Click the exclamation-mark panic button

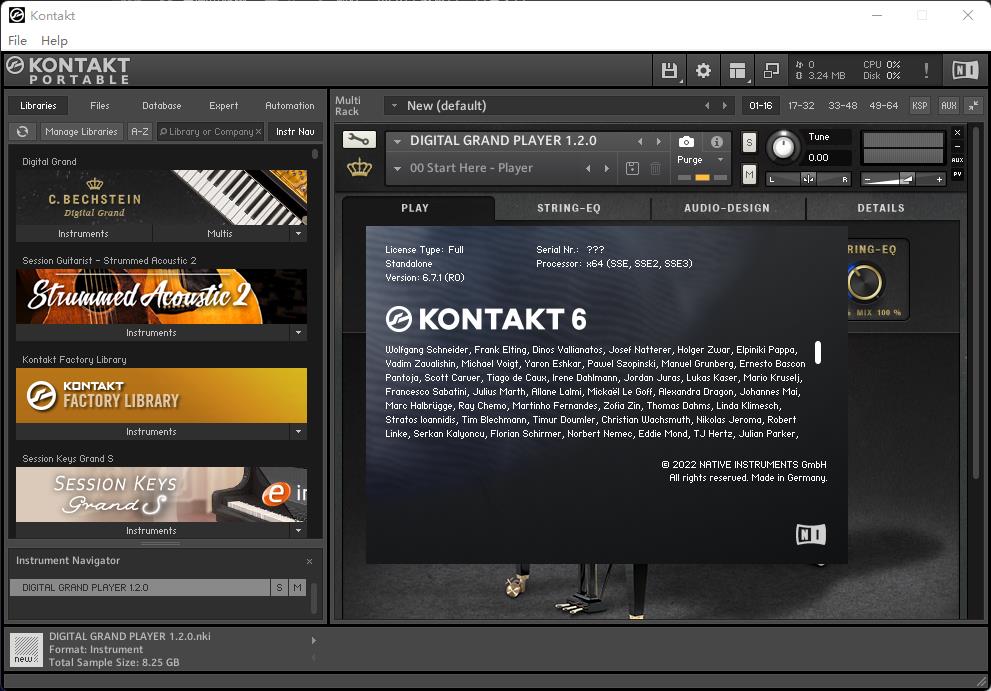(x=926, y=70)
